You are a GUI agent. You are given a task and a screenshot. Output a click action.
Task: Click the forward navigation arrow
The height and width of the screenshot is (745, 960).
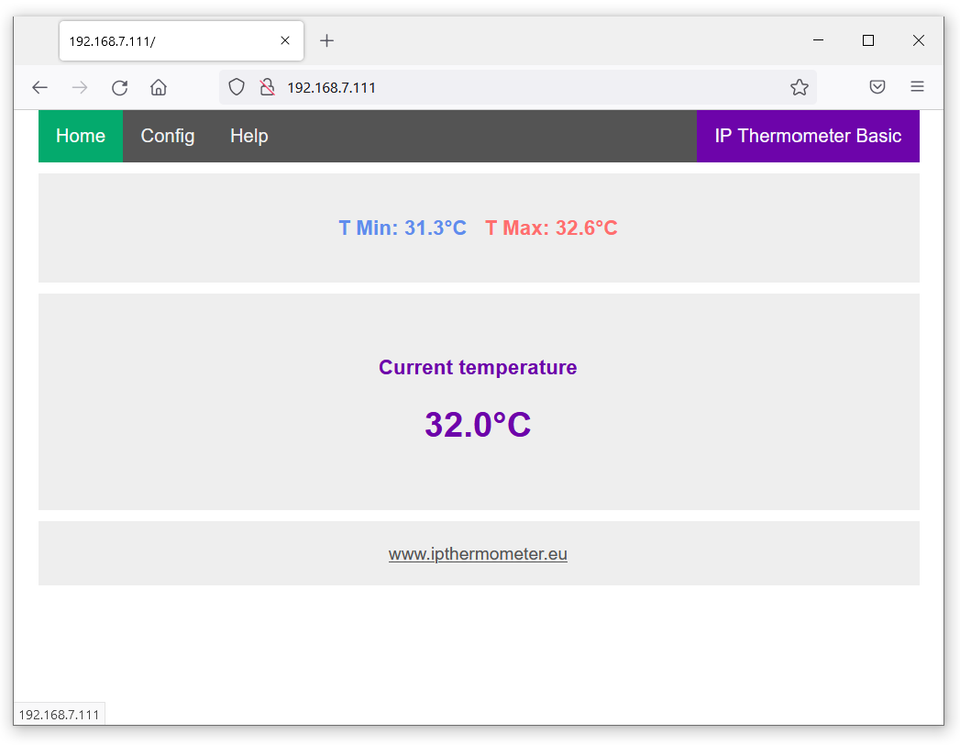point(79,87)
